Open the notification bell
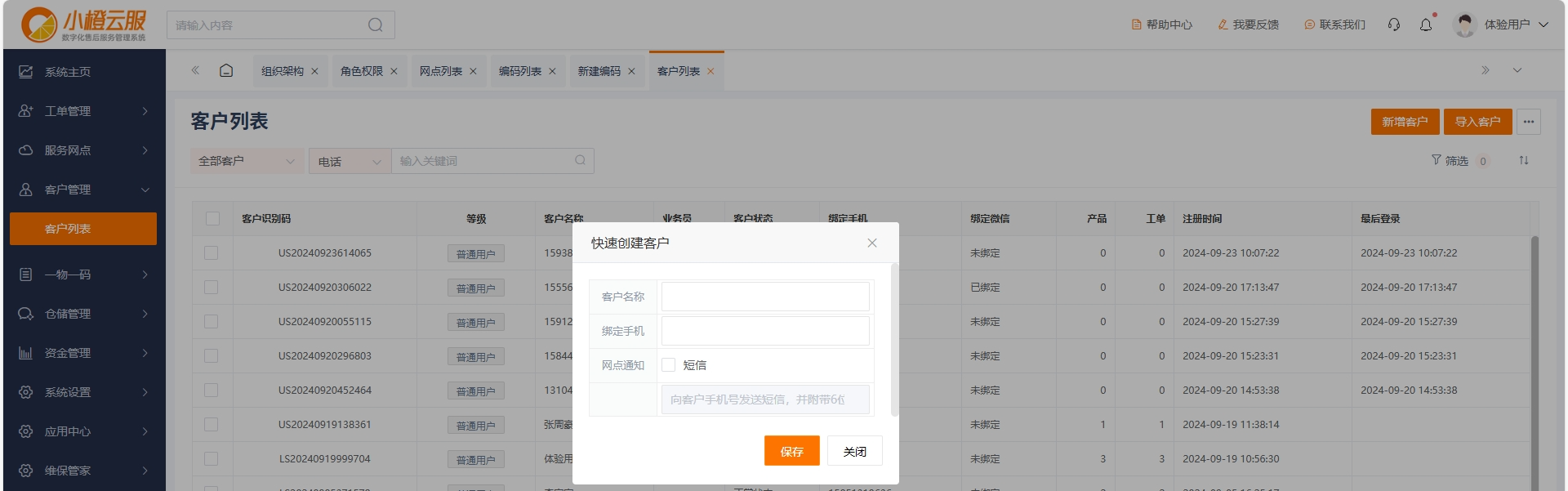1568x491 pixels. coord(1426,25)
